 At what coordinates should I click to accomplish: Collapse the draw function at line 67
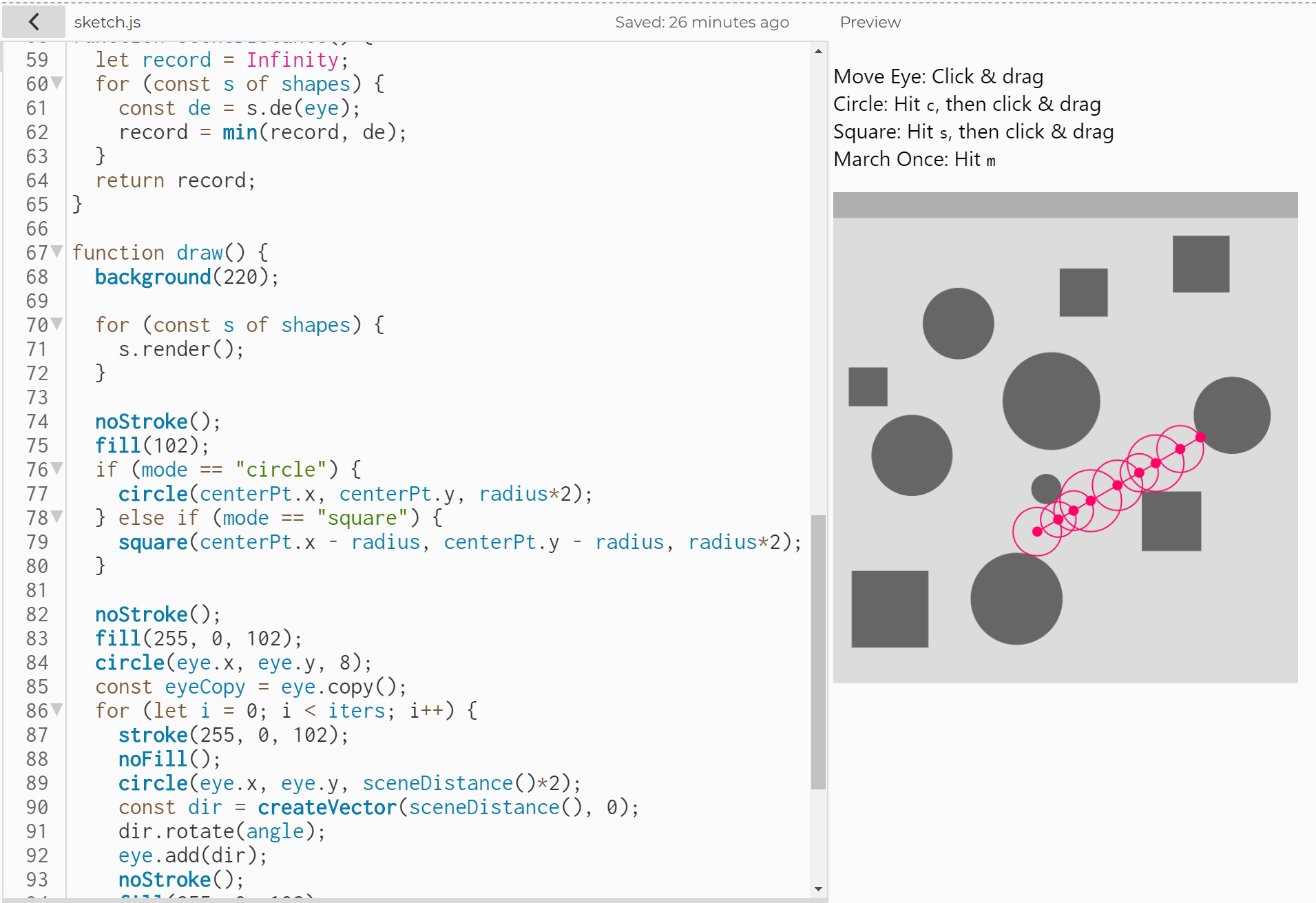click(57, 251)
